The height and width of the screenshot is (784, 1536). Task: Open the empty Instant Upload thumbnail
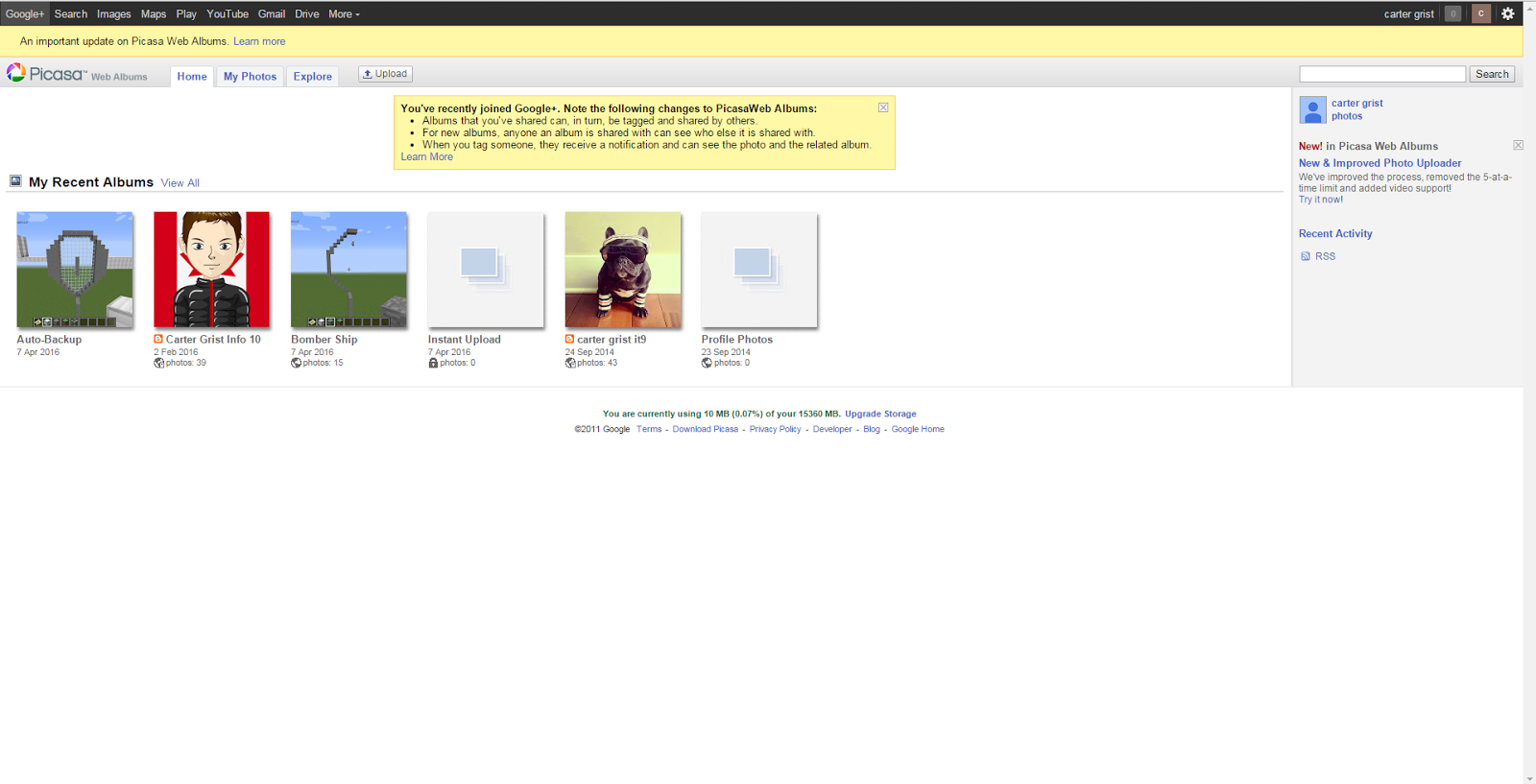coord(486,270)
